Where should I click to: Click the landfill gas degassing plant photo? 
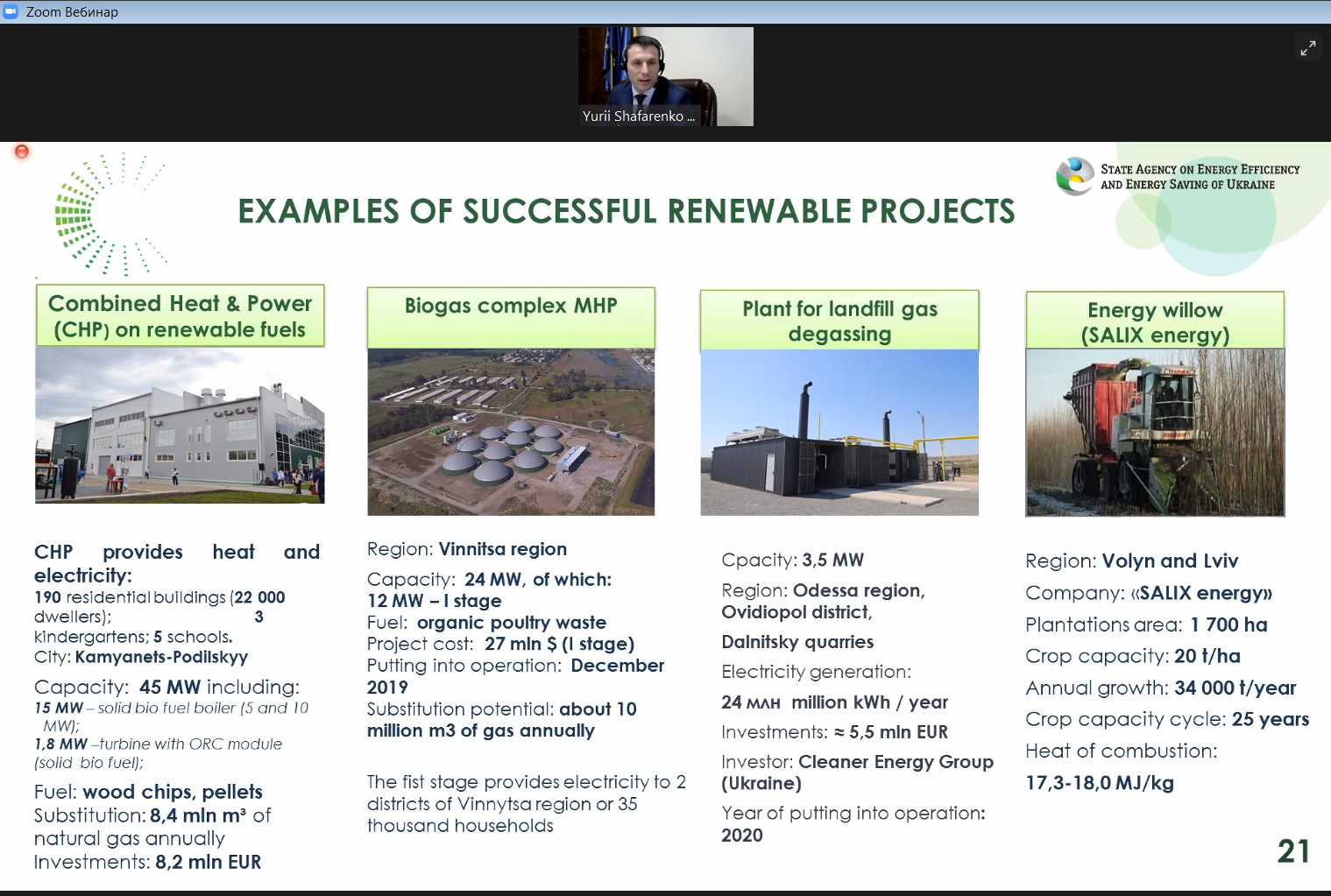(x=839, y=433)
